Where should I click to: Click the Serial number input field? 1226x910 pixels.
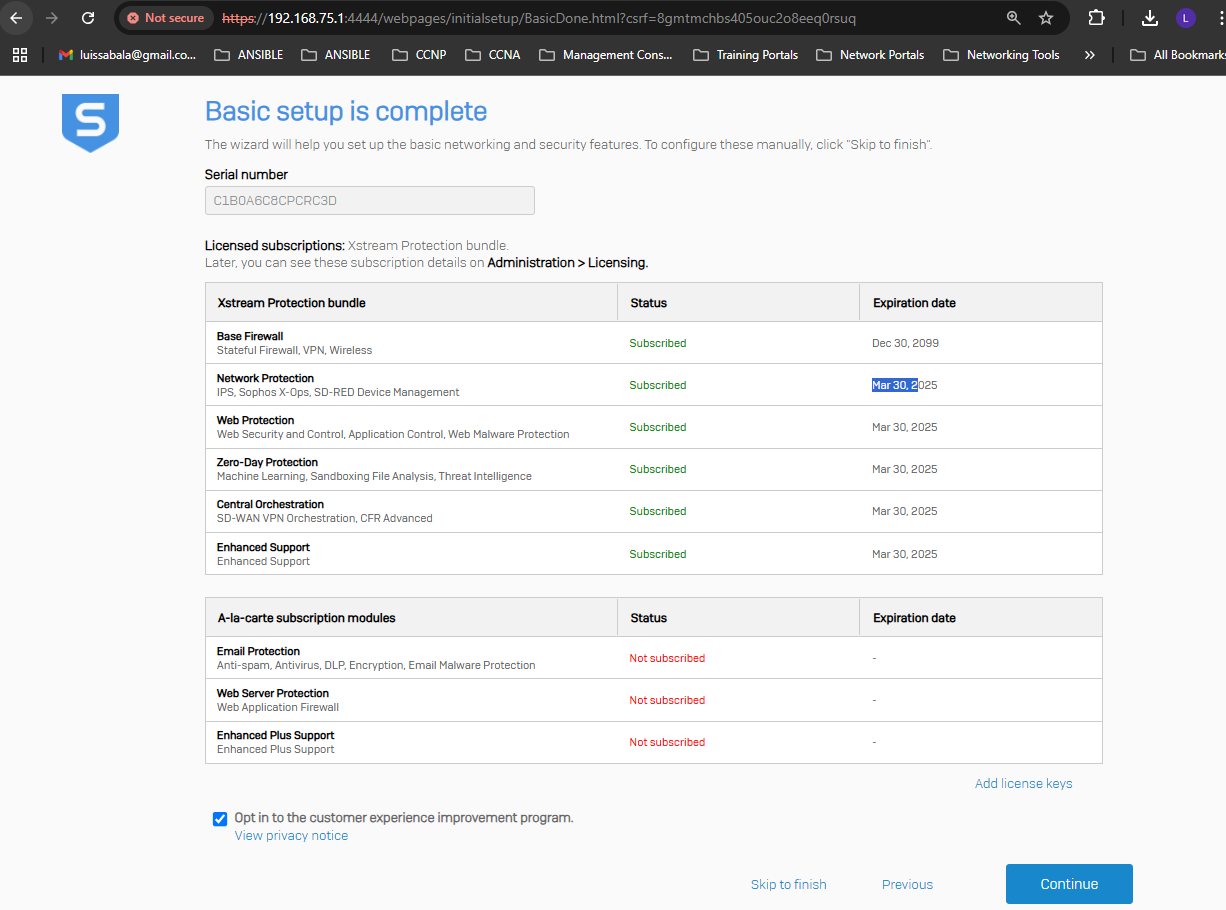pos(369,201)
